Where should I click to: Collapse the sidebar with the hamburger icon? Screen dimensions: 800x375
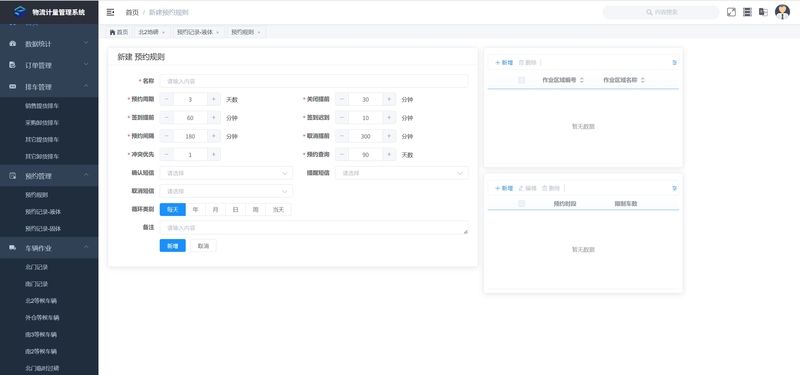(x=110, y=12)
